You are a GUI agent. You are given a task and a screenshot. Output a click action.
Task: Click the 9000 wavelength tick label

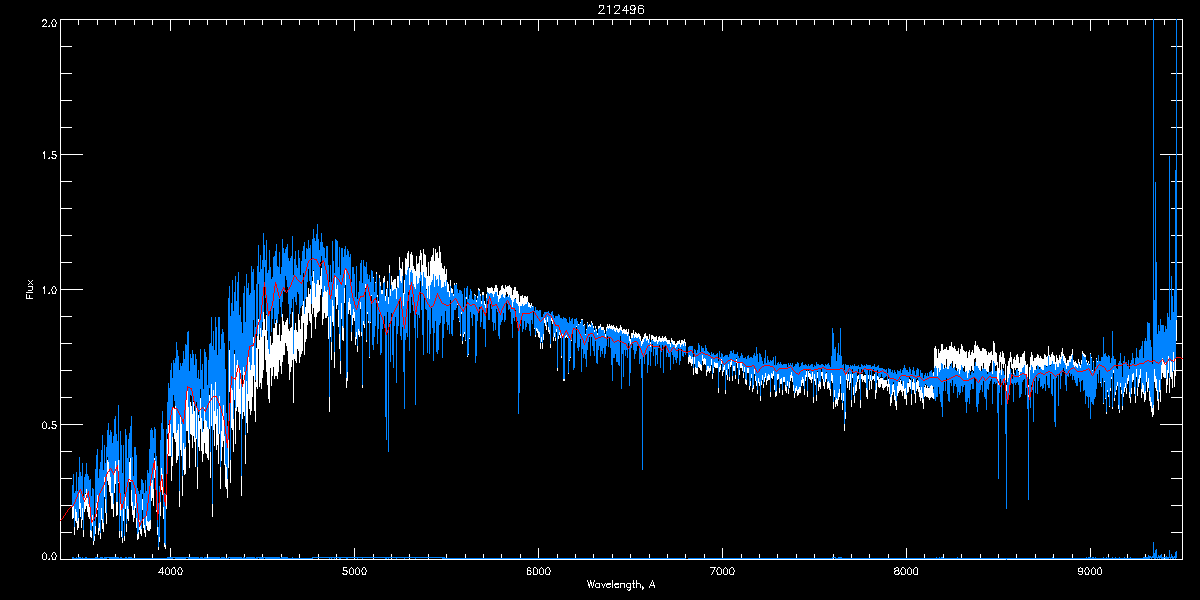(1090, 571)
